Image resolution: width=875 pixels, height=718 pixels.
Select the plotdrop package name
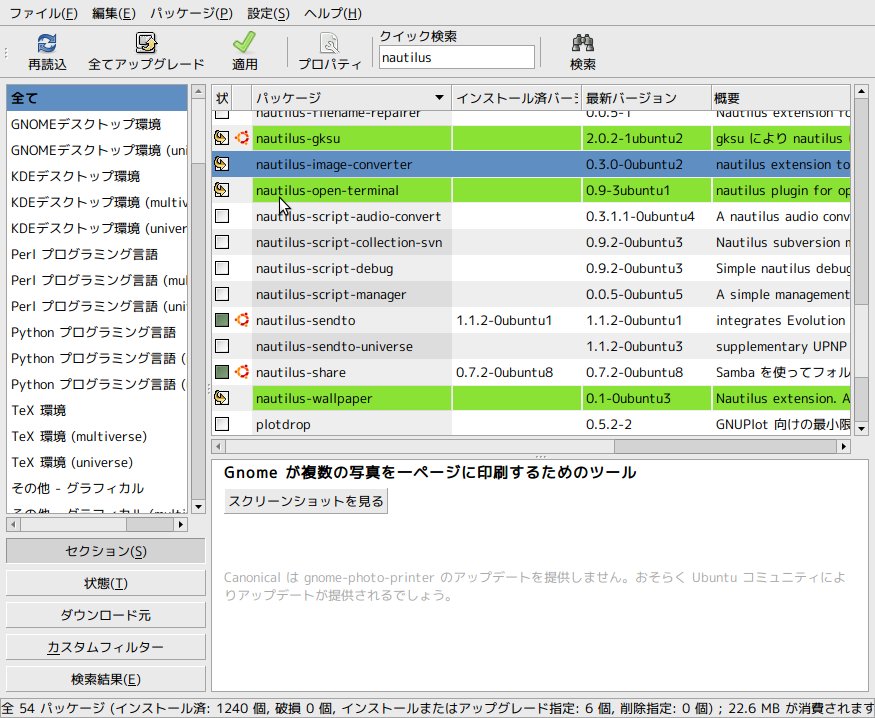(x=283, y=425)
